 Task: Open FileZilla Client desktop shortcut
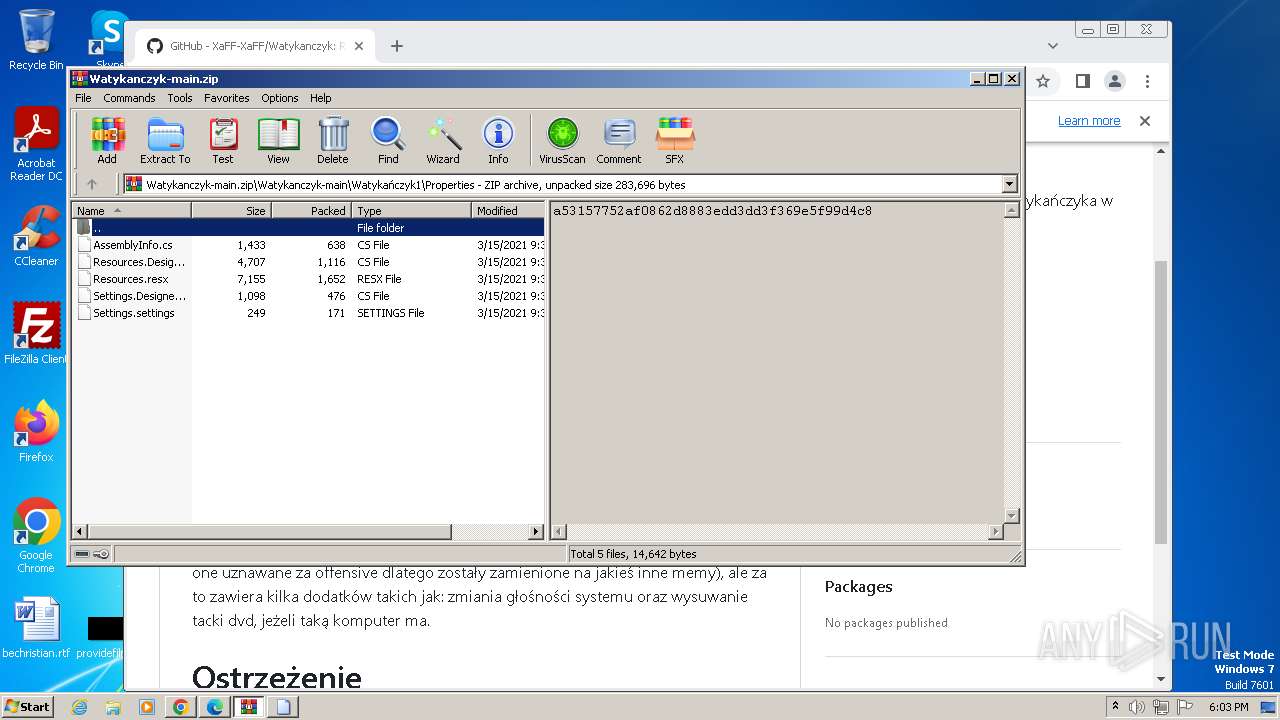tap(36, 334)
